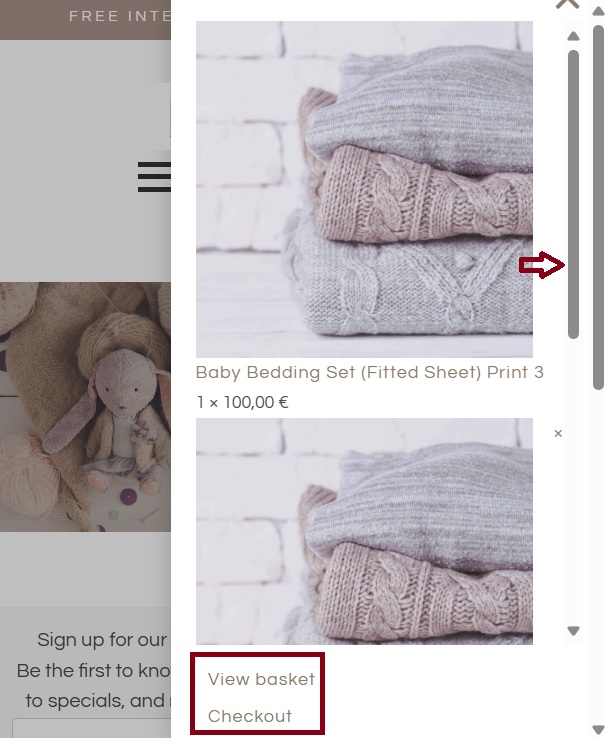Click the 1 × 100,00 € quantity line
This screenshot has width=605, height=738.
242,402
